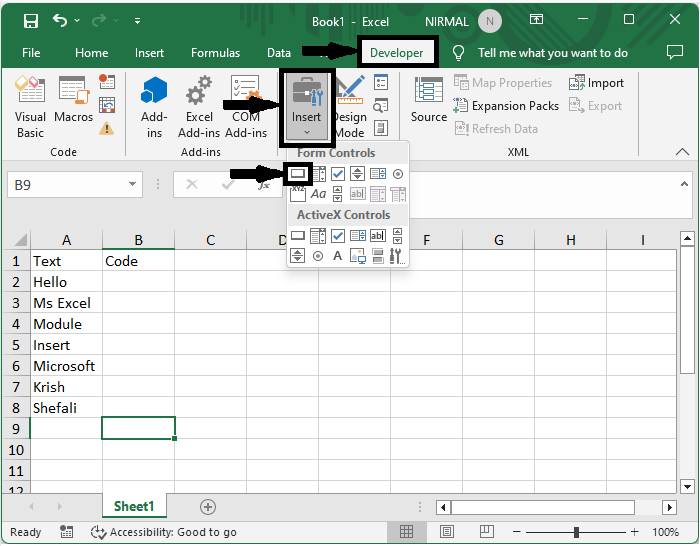The image size is (700, 546).
Task: Open Excel Add-ins manager
Action: 199,107
